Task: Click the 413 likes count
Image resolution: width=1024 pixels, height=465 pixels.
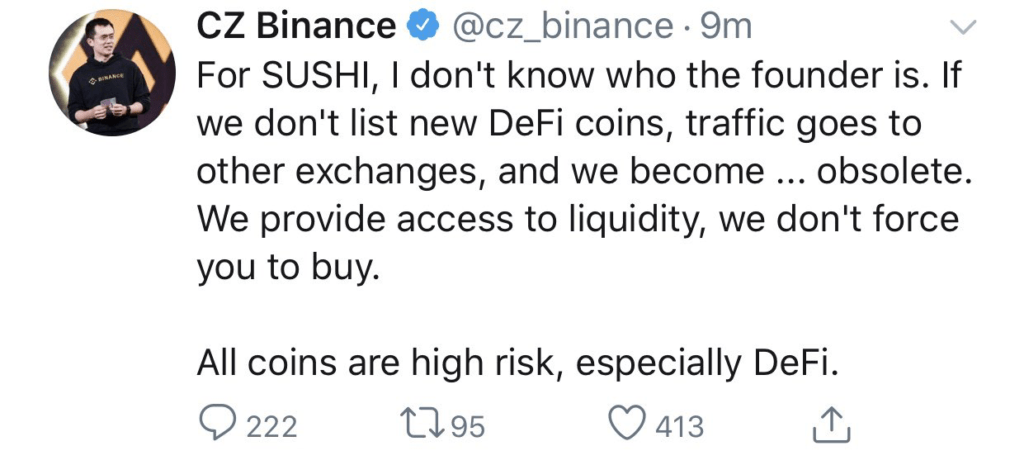Action: click(680, 427)
